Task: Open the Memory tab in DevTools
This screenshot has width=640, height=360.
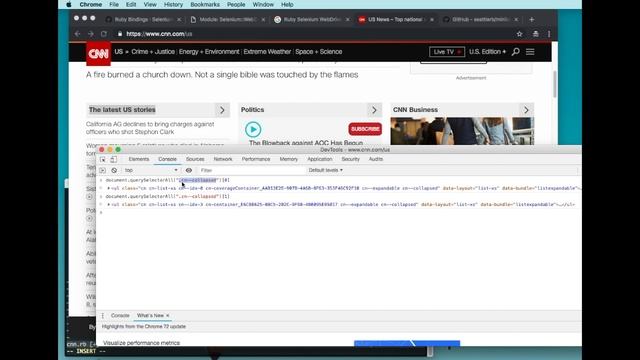Action: point(289,159)
